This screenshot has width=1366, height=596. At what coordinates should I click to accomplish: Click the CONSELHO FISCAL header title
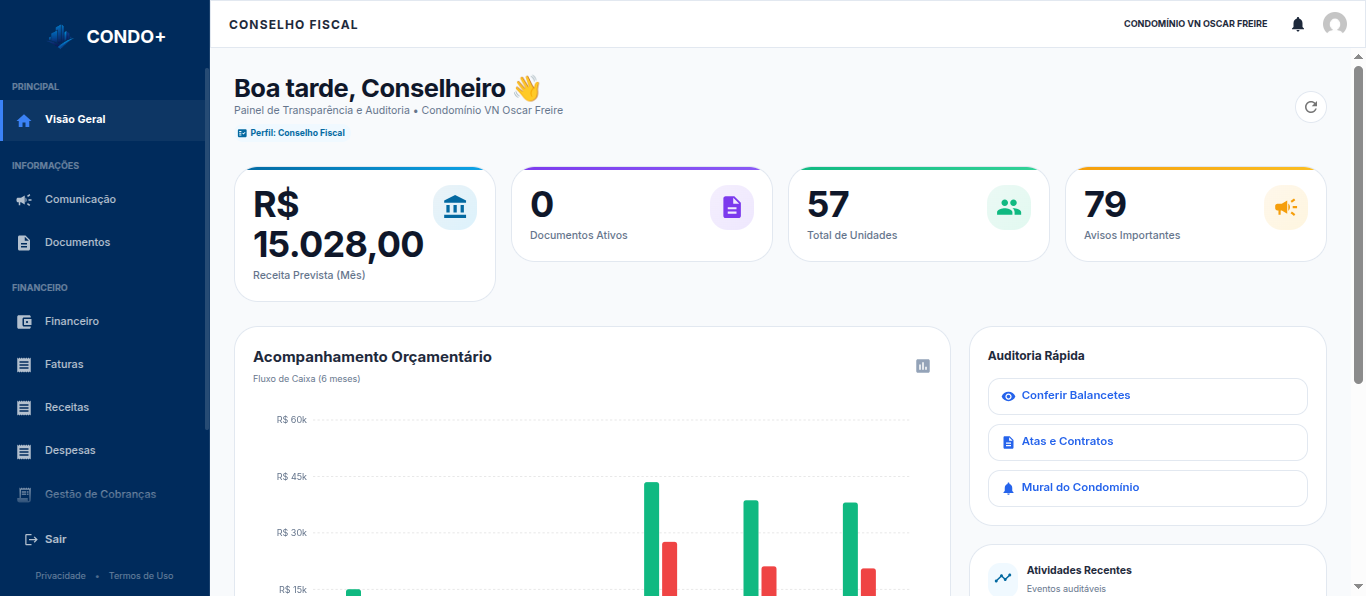[293, 24]
